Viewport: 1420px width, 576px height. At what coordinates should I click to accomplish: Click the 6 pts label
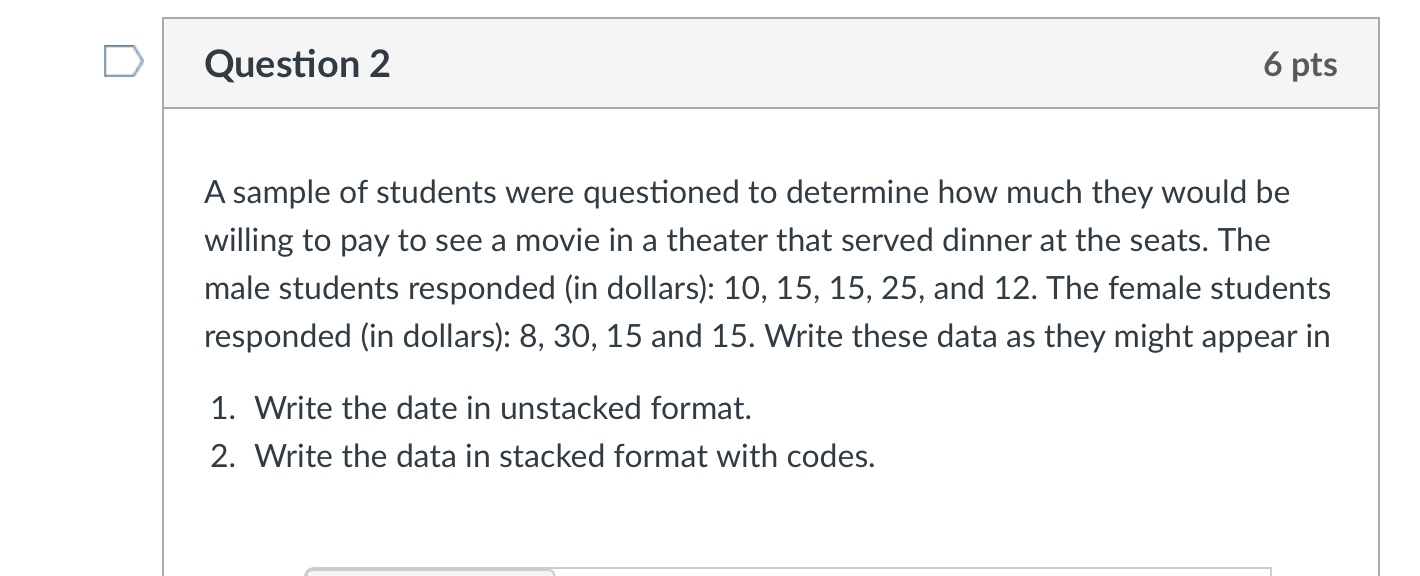[x=1301, y=64]
